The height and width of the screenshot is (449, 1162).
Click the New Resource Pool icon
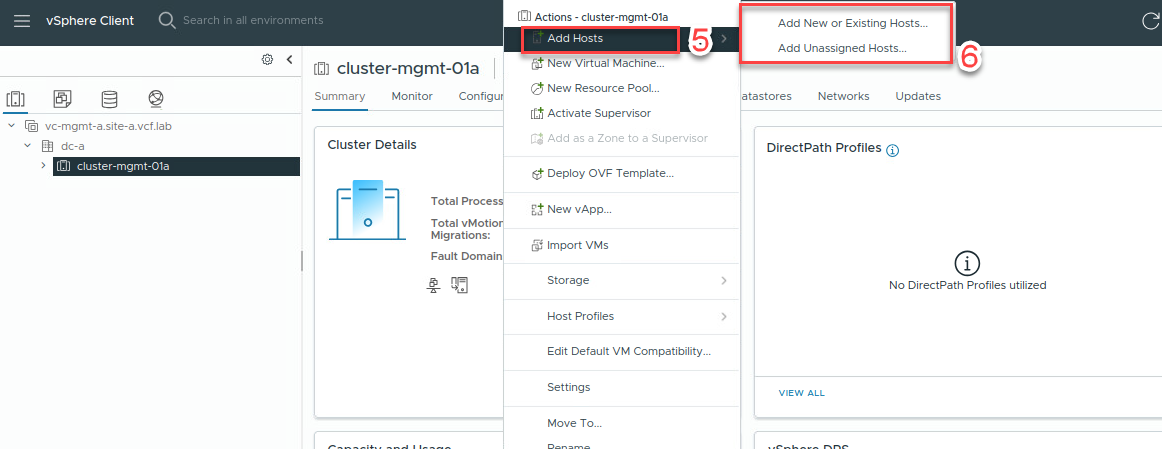pos(538,88)
